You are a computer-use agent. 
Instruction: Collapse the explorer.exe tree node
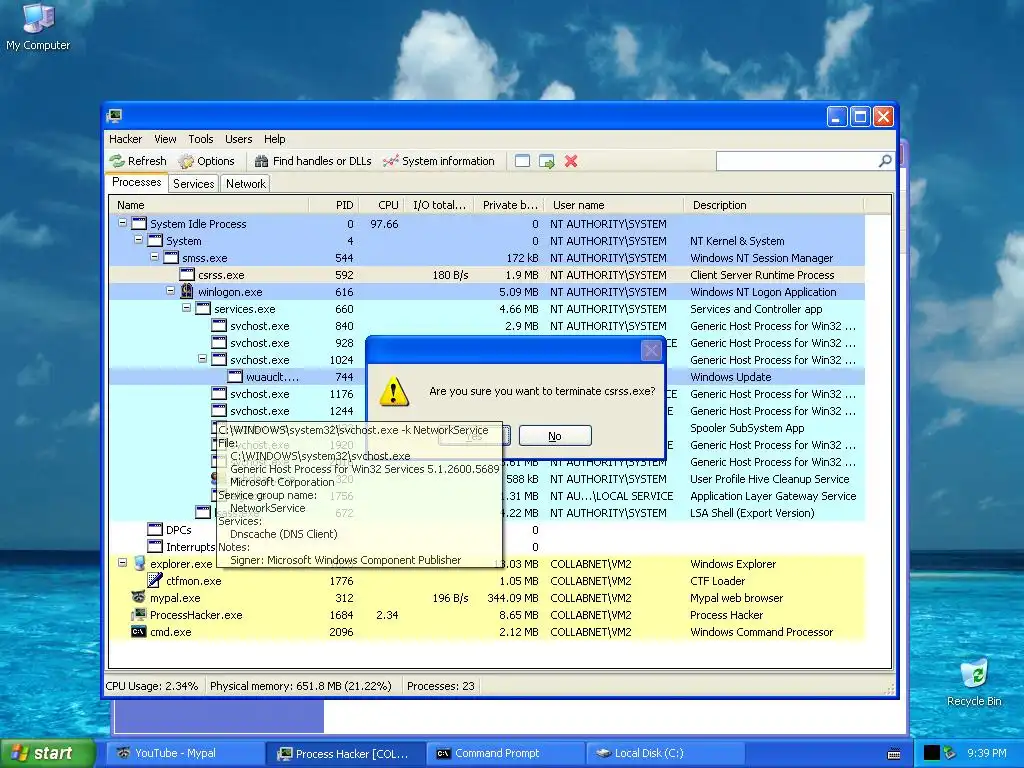tap(122, 562)
